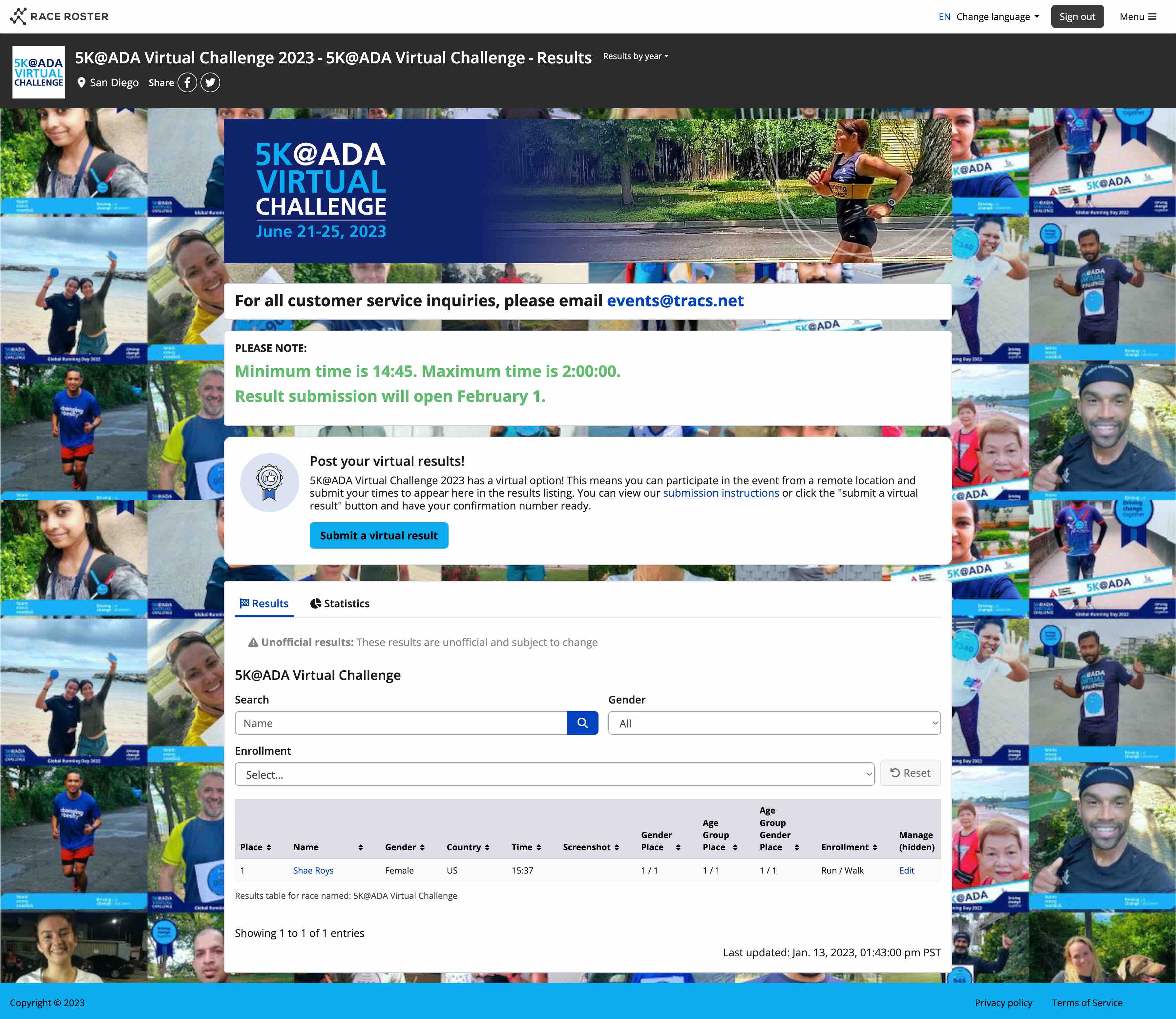Viewport: 1176px width, 1019px height.
Task: Click the Twitter share icon
Action: 210,82
